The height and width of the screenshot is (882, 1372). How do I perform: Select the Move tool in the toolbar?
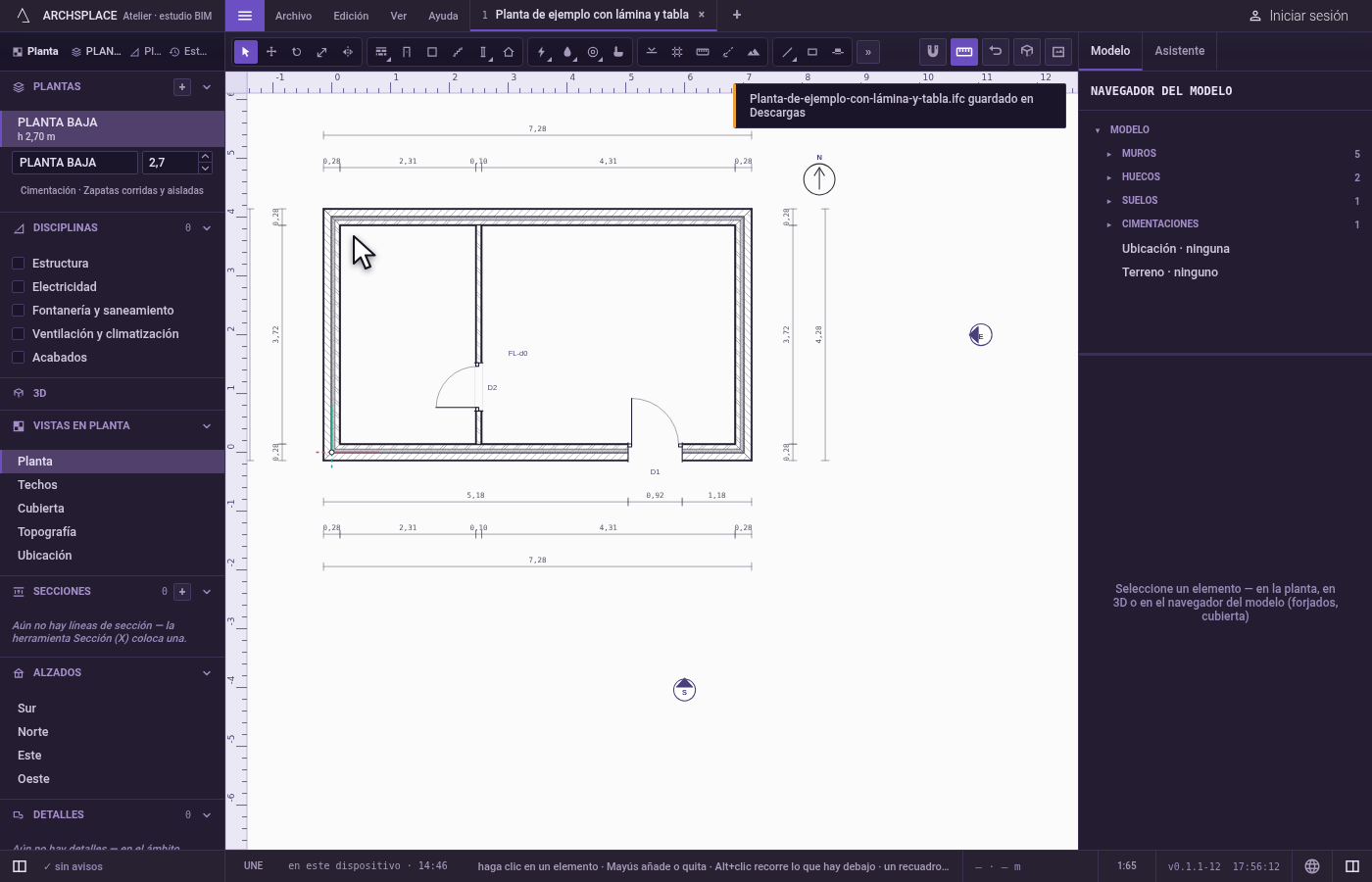pyautogui.click(x=271, y=52)
